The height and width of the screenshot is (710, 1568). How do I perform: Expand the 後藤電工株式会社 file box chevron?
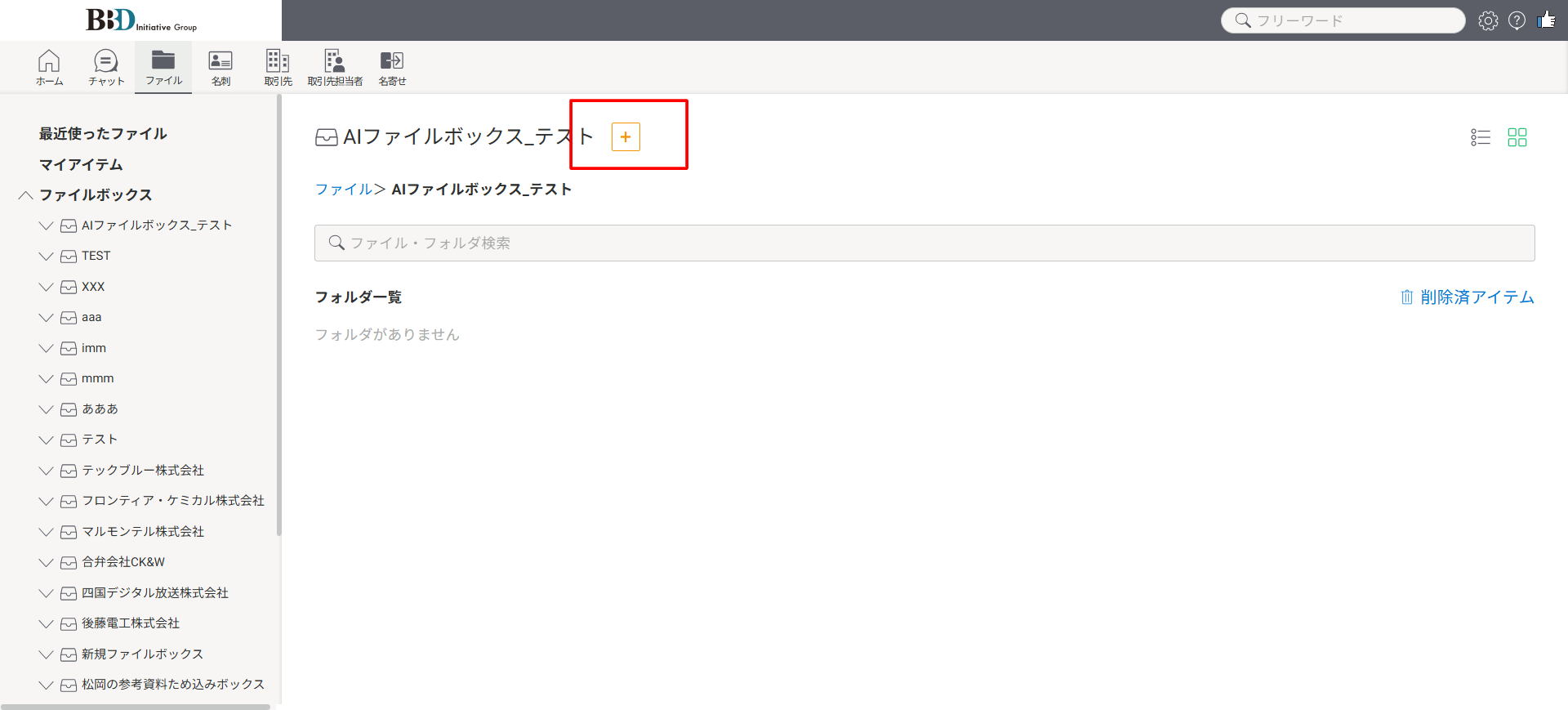click(x=47, y=624)
